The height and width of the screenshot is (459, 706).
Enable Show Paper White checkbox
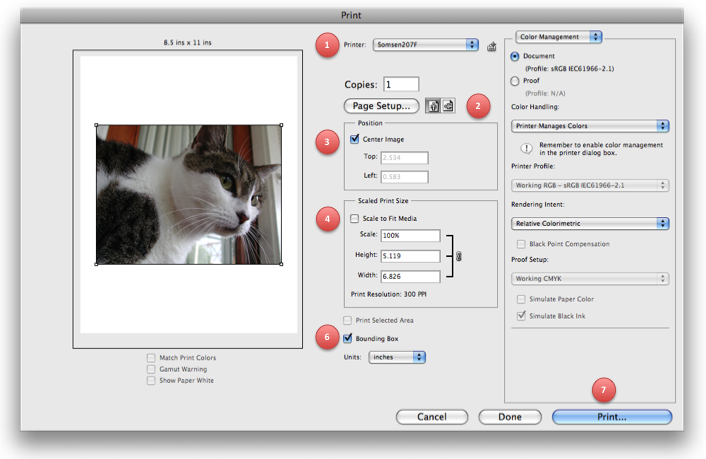point(151,381)
